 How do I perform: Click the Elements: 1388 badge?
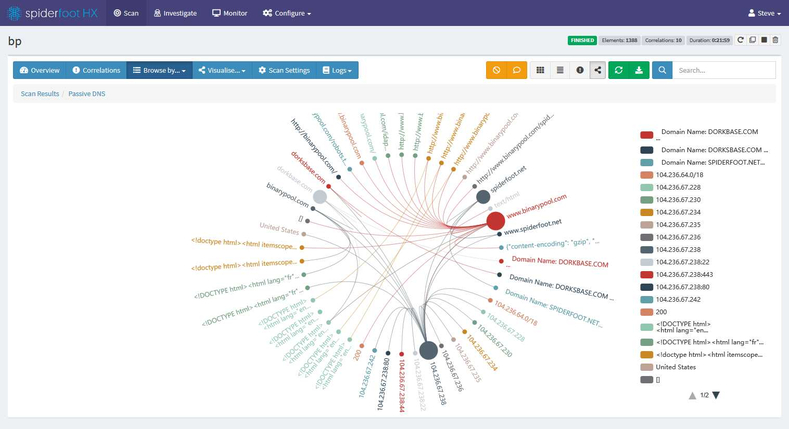pyautogui.click(x=619, y=40)
